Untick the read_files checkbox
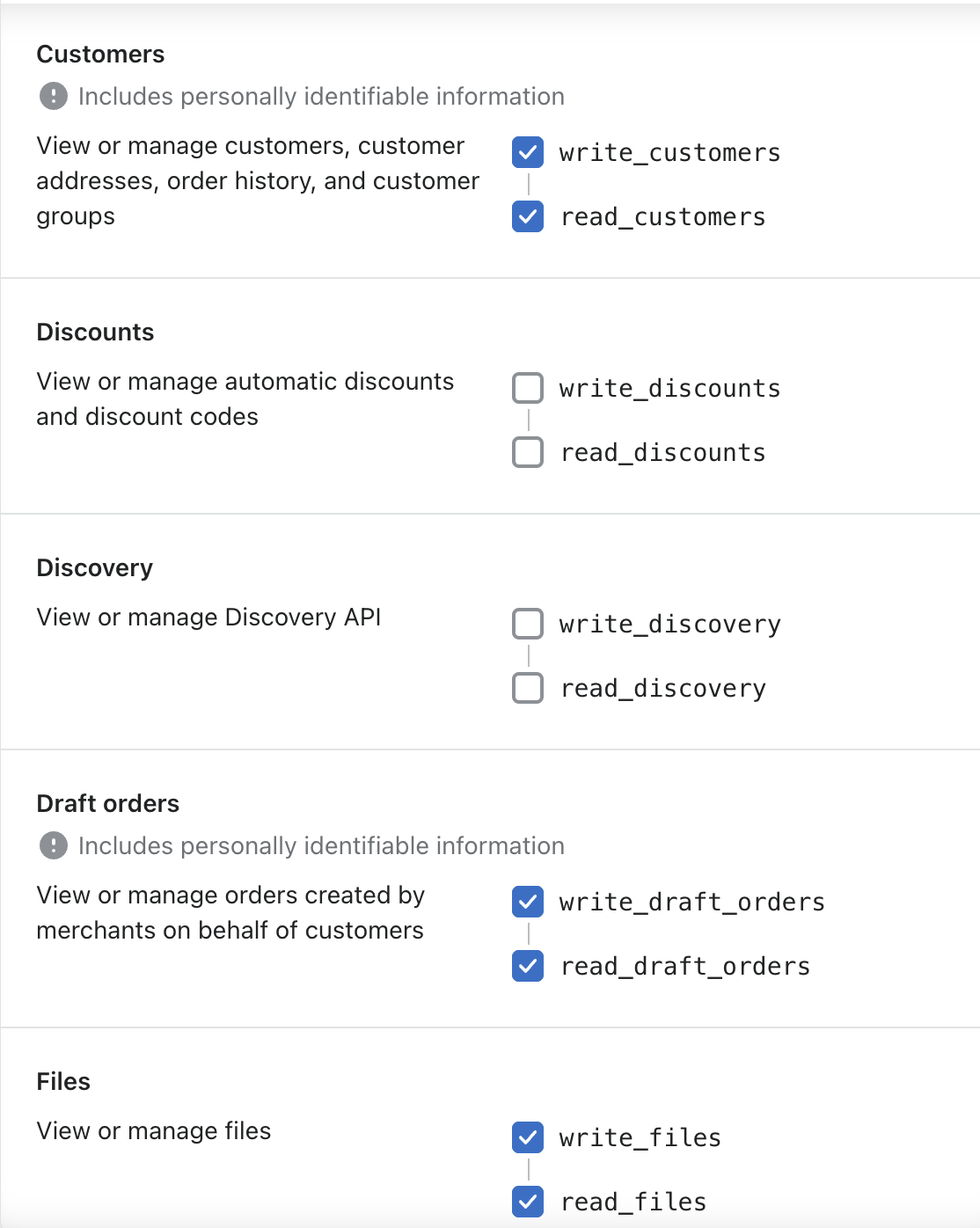Image resolution: width=980 pixels, height=1228 pixels. (528, 1202)
